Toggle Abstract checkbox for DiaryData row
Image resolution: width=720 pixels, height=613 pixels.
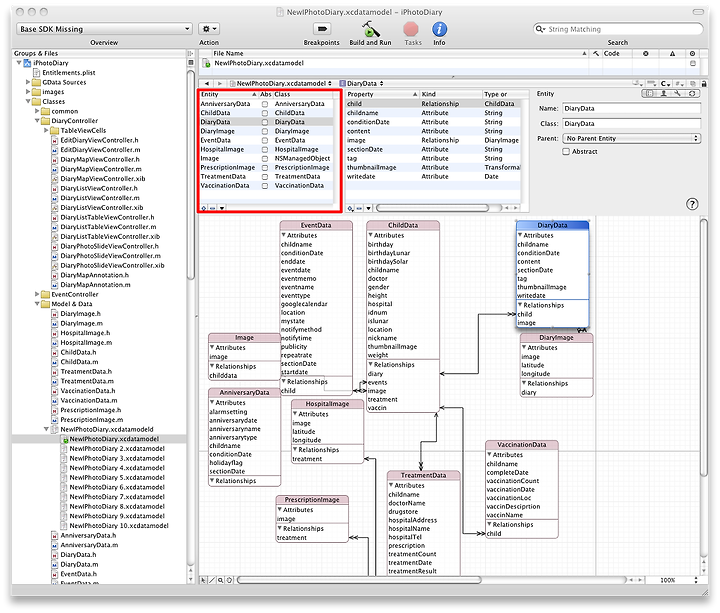pos(265,122)
